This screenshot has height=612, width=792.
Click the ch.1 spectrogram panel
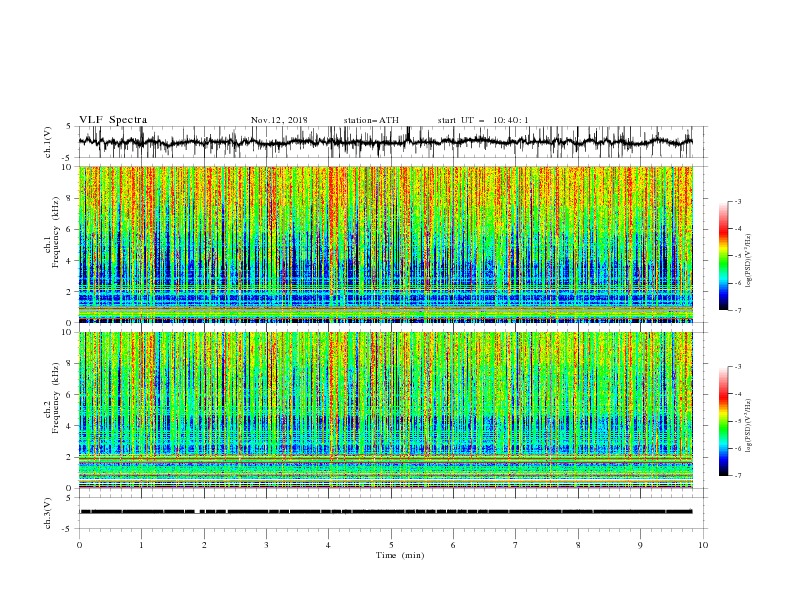(385, 244)
